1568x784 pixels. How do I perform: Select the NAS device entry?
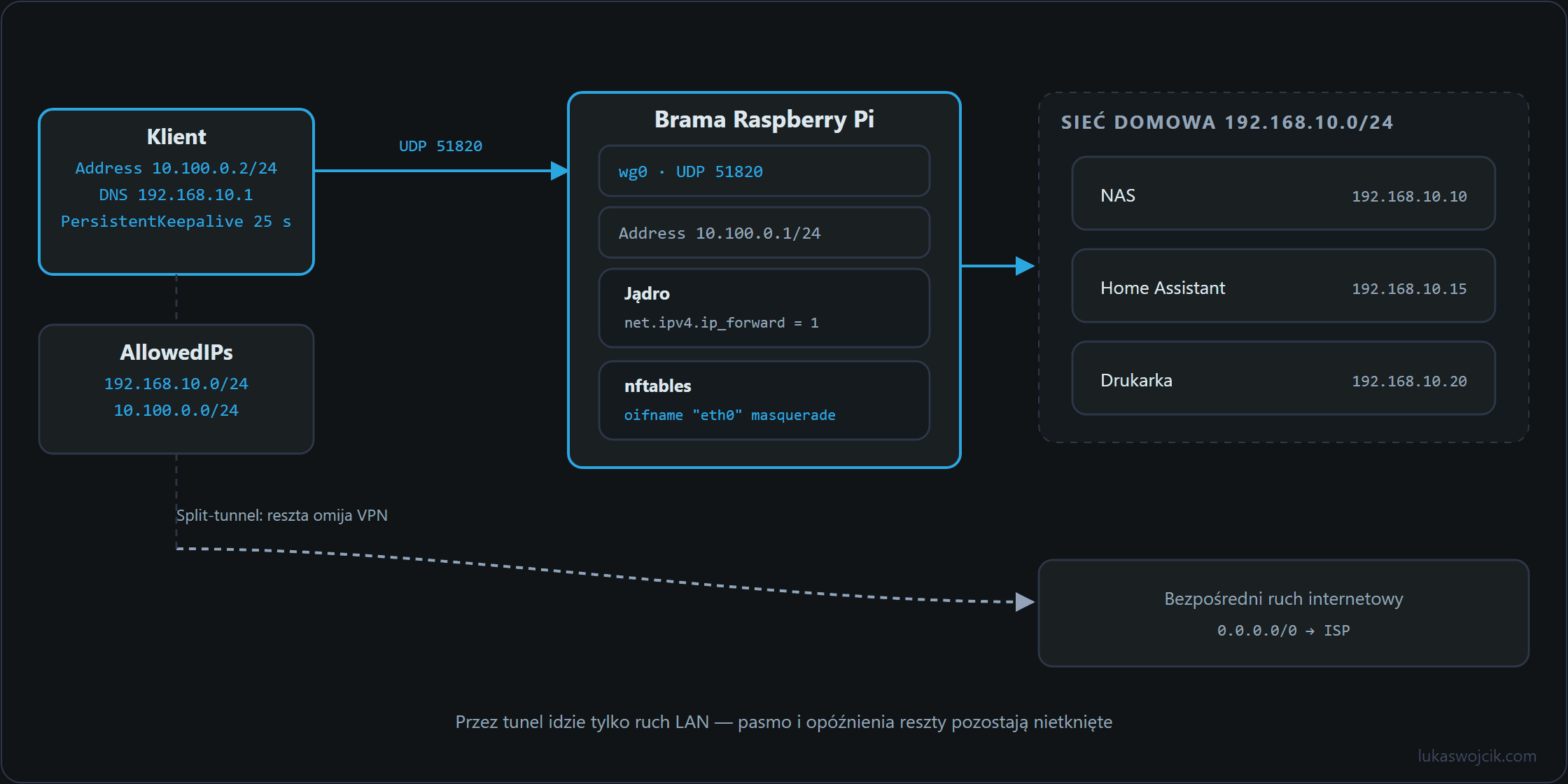coord(1284,193)
